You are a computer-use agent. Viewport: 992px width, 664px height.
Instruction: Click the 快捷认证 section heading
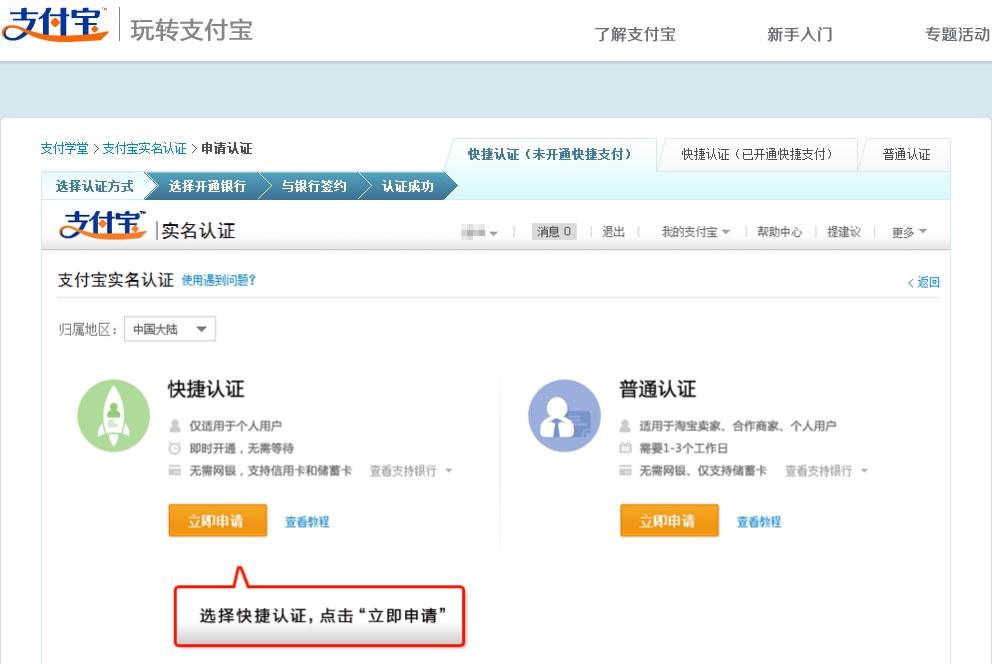206,389
